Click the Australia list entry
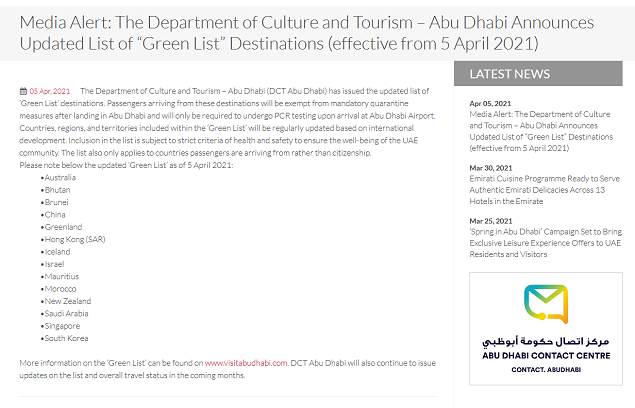The height and width of the screenshot is (408, 635). coord(60,177)
